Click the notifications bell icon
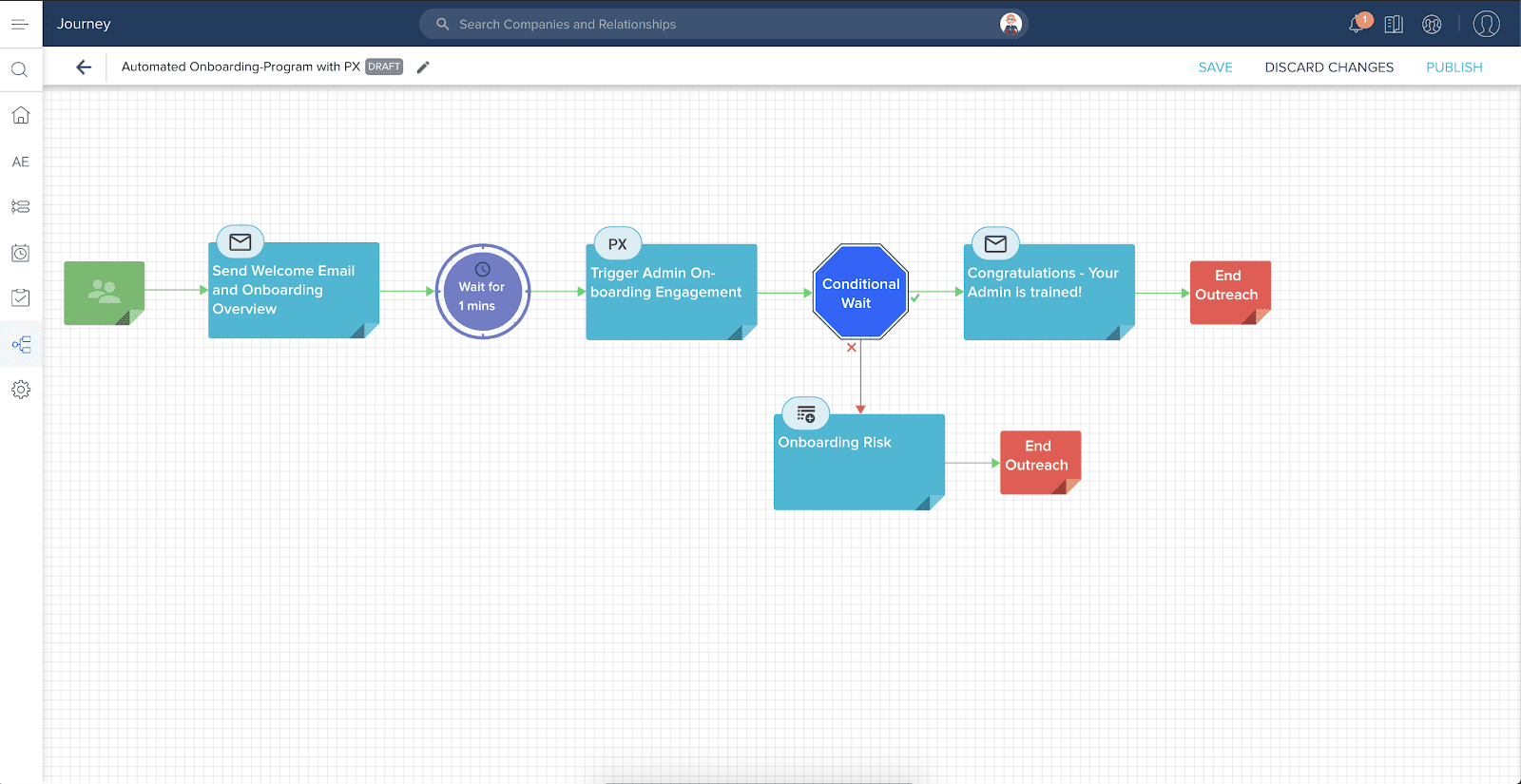This screenshot has height=784, width=1521. click(x=1357, y=25)
